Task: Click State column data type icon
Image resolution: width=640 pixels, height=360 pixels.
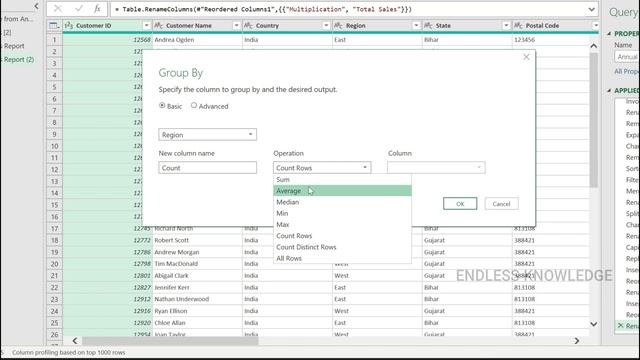Action: click(429, 25)
